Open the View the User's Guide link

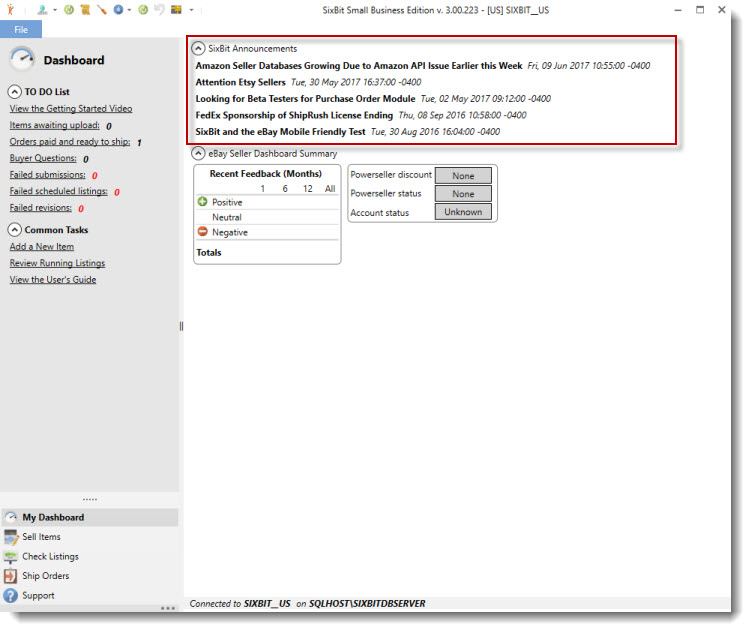[x=53, y=280]
